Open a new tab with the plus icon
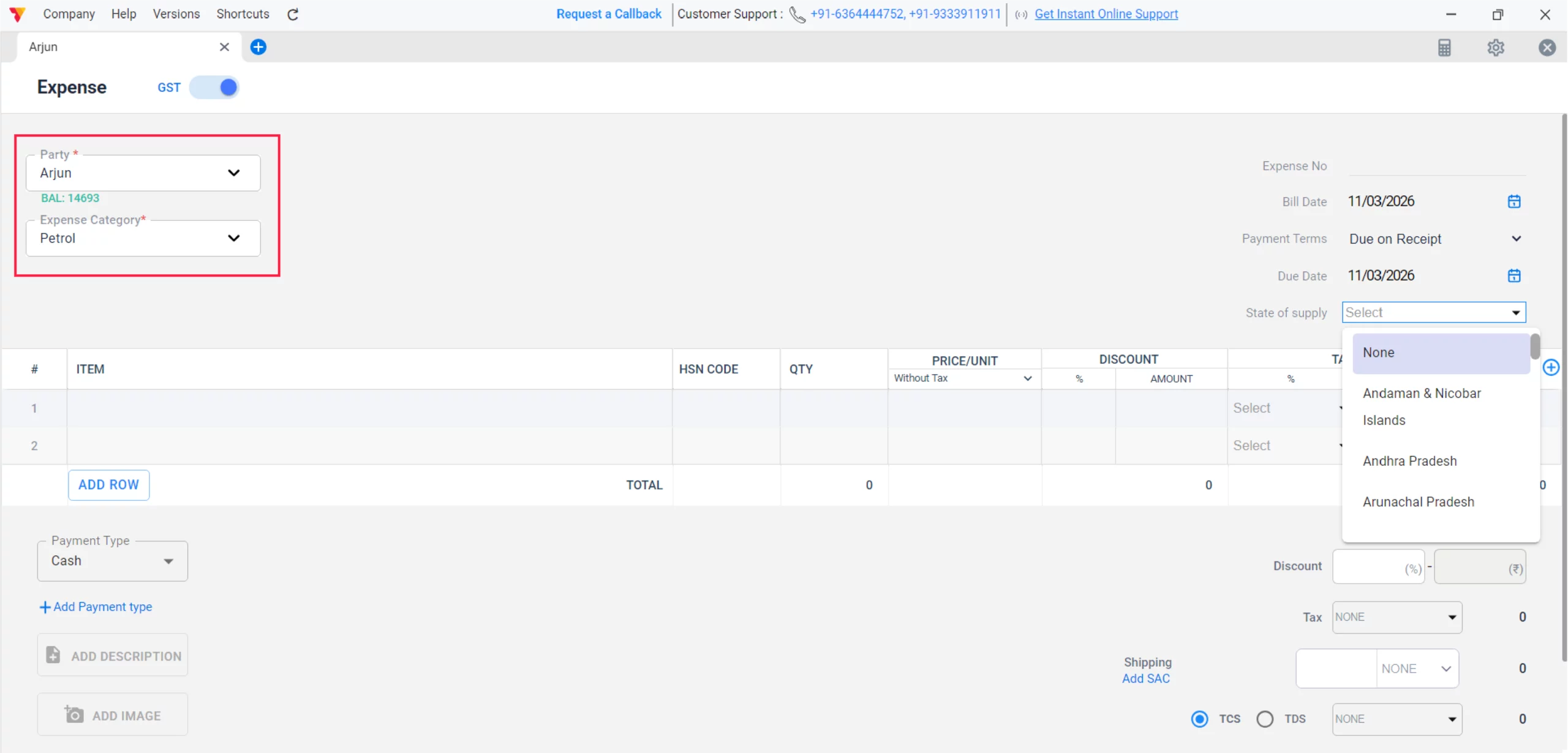The image size is (1568, 753). pyautogui.click(x=258, y=47)
